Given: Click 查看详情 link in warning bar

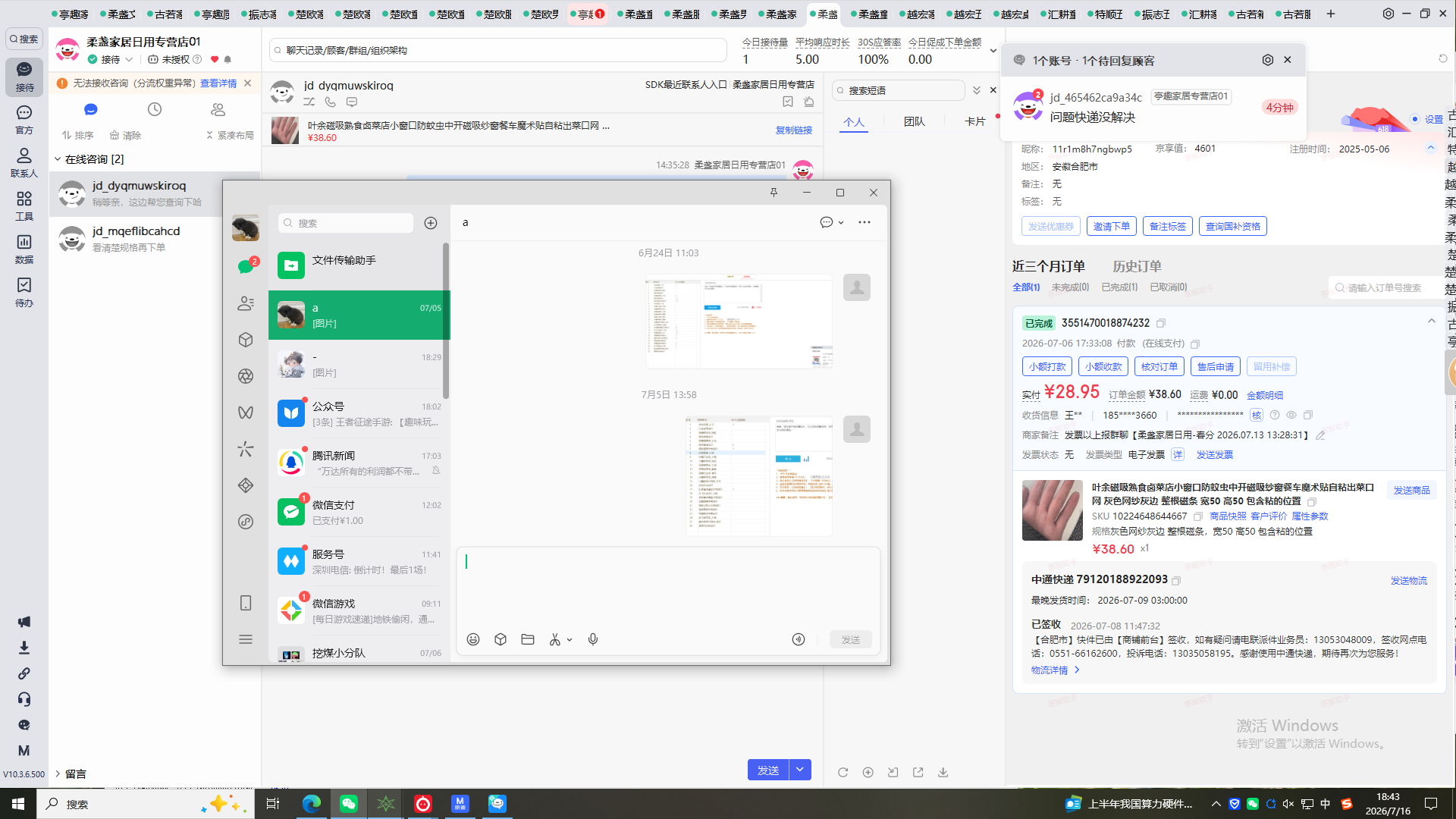Looking at the screenshot, I should (x=218, y=83).
